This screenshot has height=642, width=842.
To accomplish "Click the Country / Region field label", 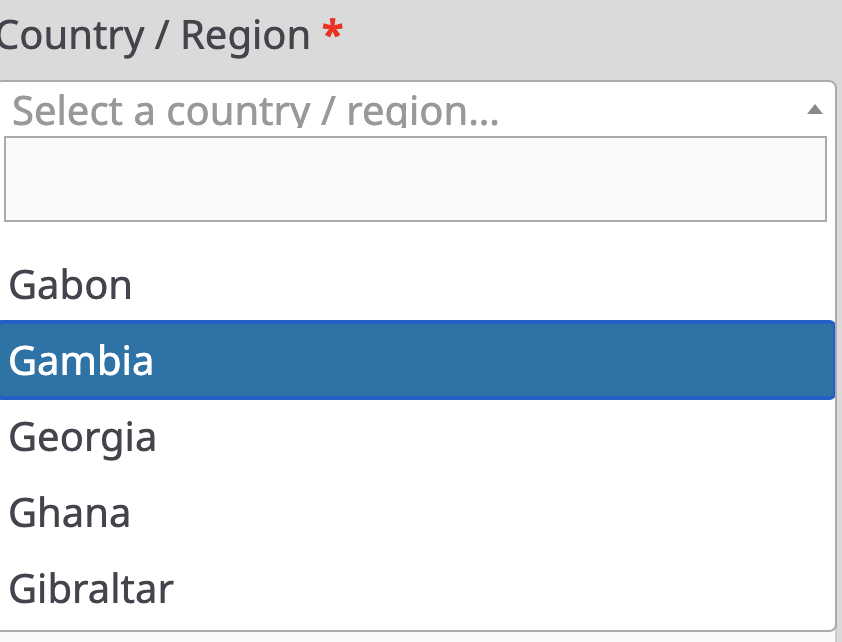I will (x=155, y=36).
